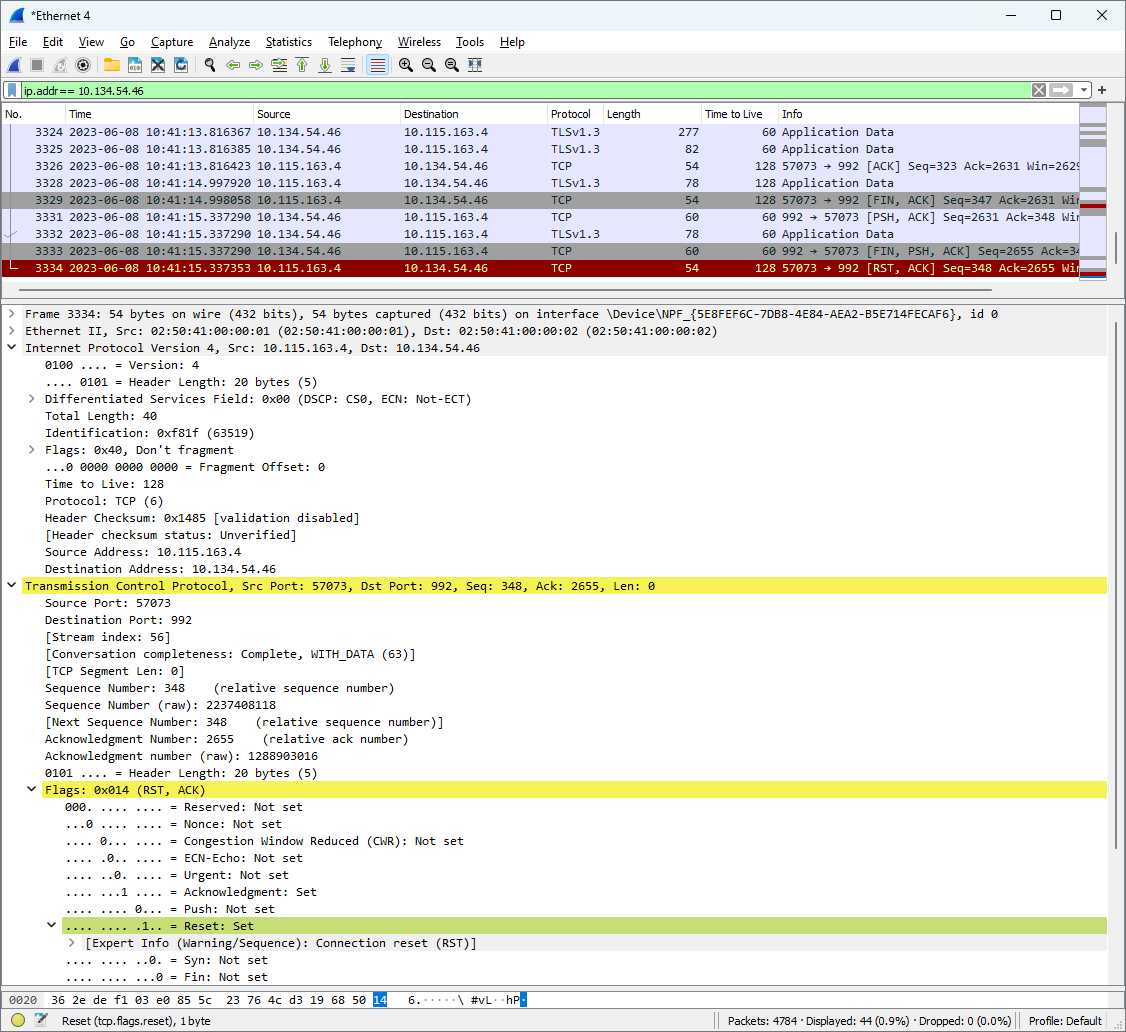The width and height of the screenshot is (1126, 1032).
Task: Sort by the Destination column header
Action: 473,114
